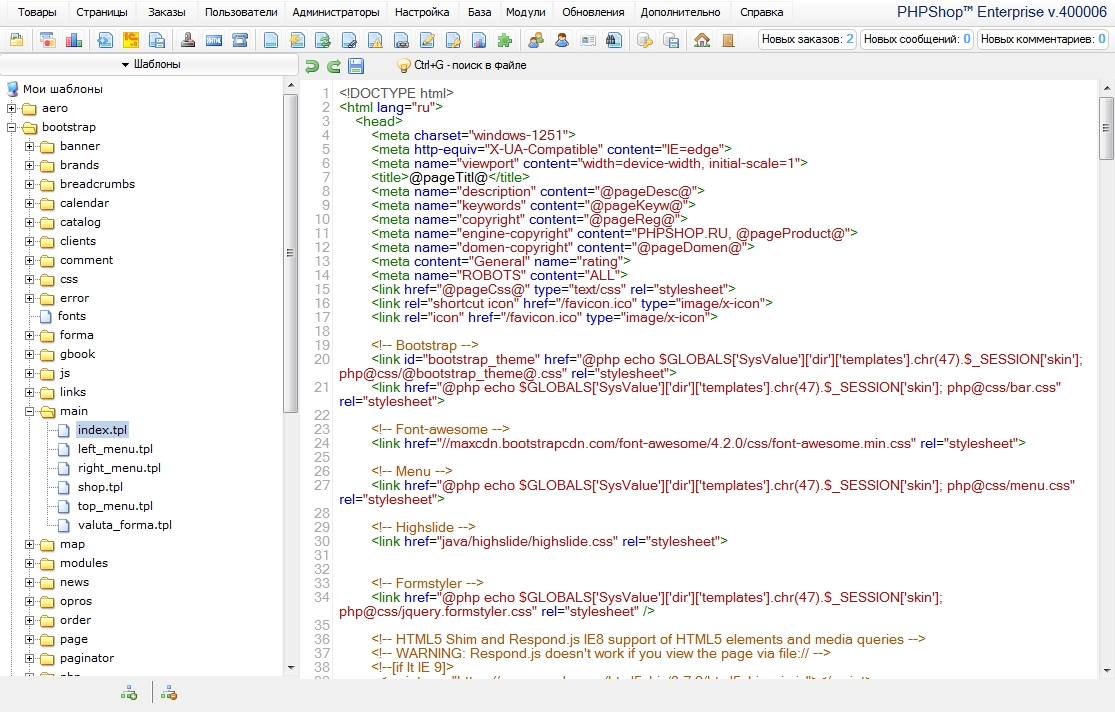Click the page with chain link icon

[401, 41]
